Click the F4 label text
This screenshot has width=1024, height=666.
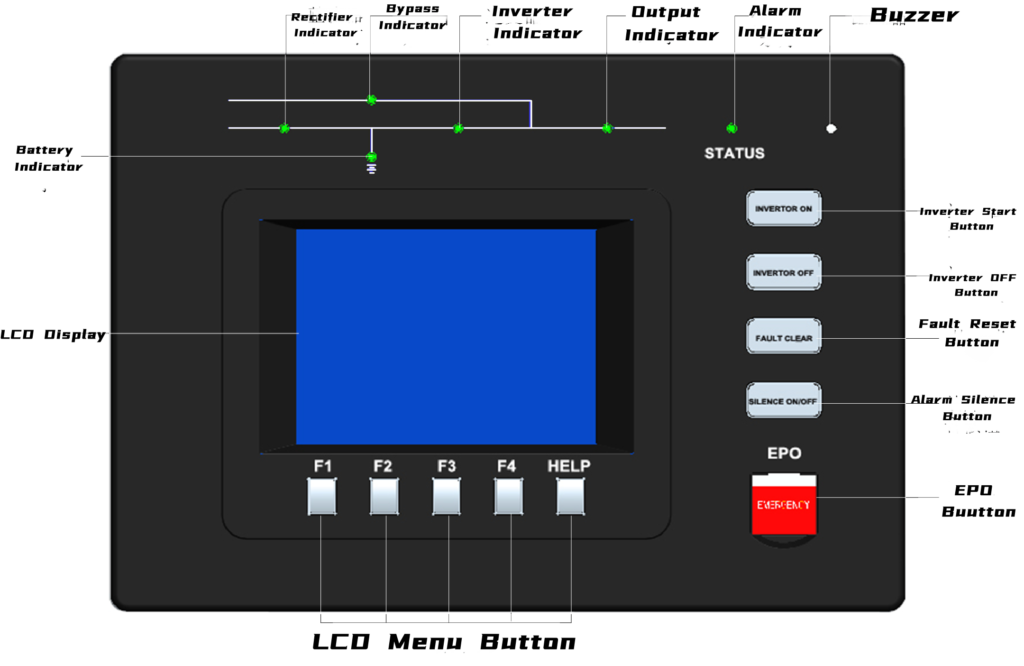pos(506,466)
